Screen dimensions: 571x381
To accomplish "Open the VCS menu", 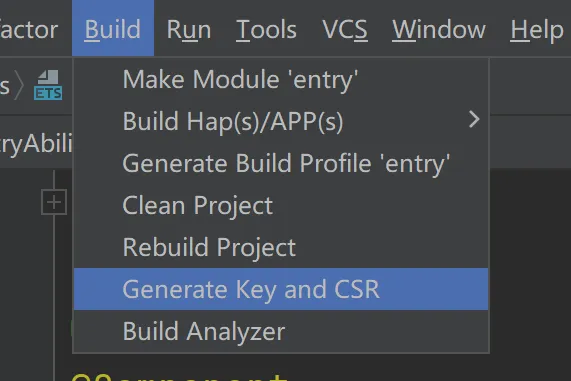I will (x=345, y=29).
